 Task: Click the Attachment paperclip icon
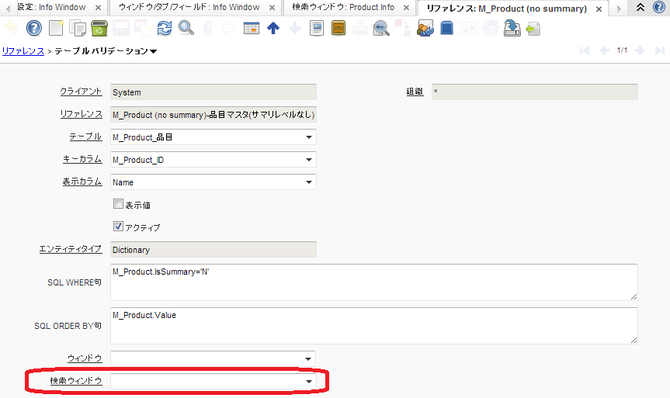208,29
